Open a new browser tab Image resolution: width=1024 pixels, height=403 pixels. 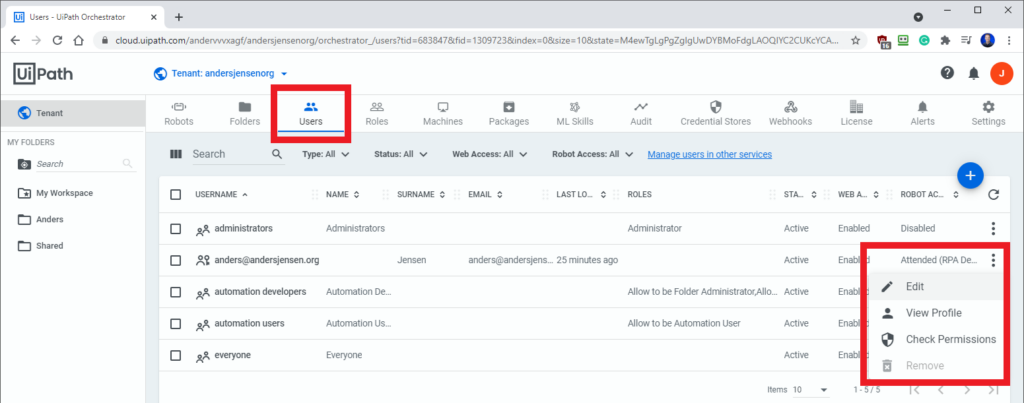(x=179, y=17)
